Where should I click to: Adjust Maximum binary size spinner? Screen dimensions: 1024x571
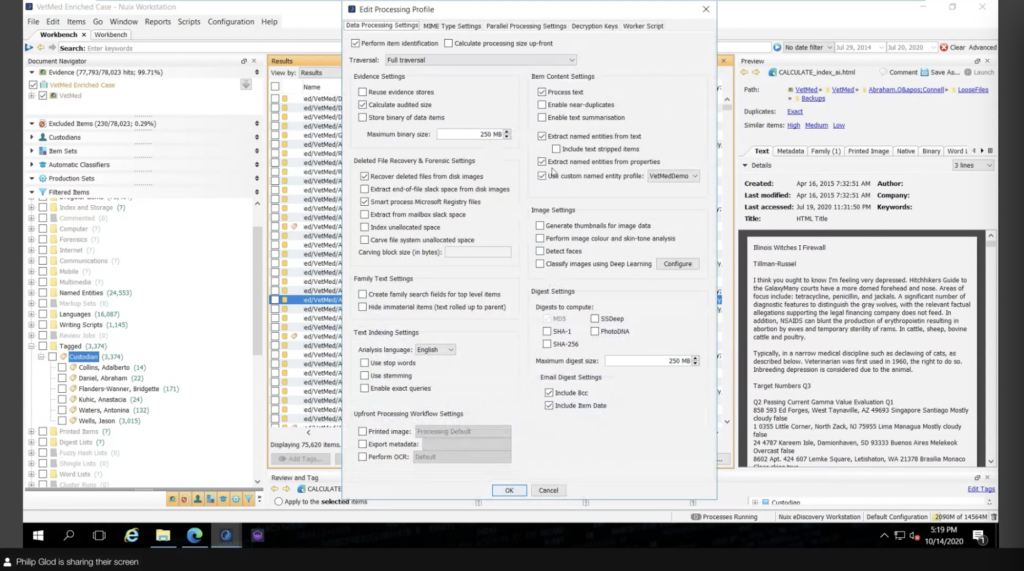507,134
